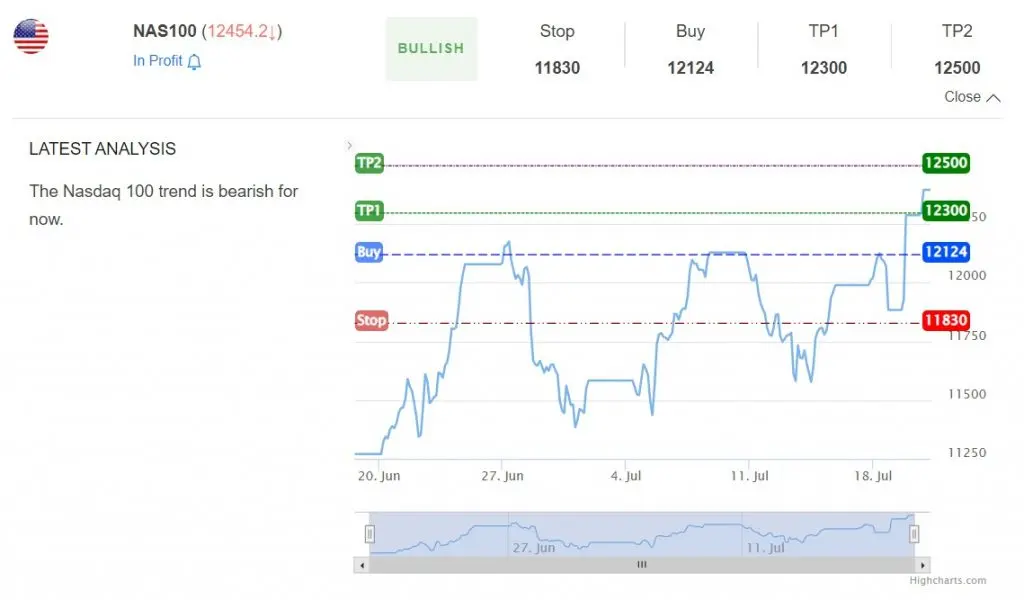Screen dimensions: 1024x600
Task: Click the BULLISH signal badge
Action: [x=431, y=49]
